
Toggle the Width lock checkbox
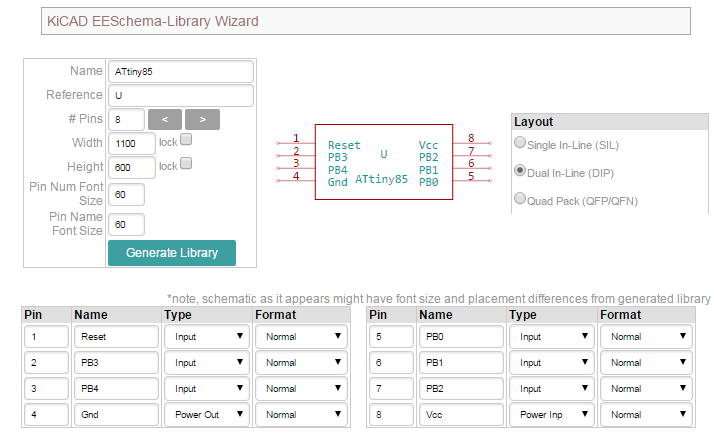(186, 139)
